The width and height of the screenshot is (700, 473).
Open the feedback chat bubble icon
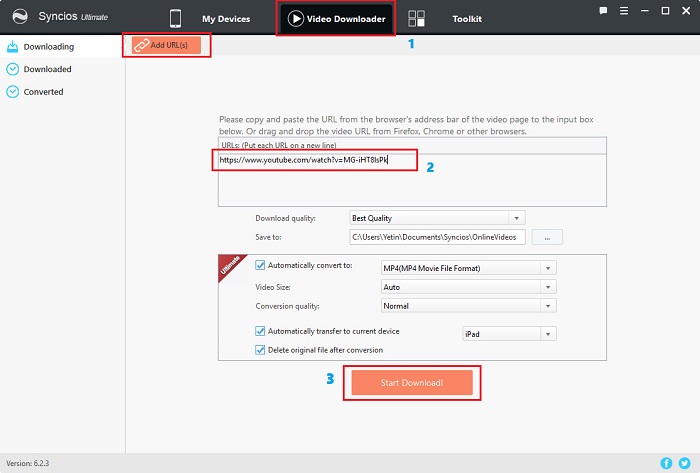603,11
